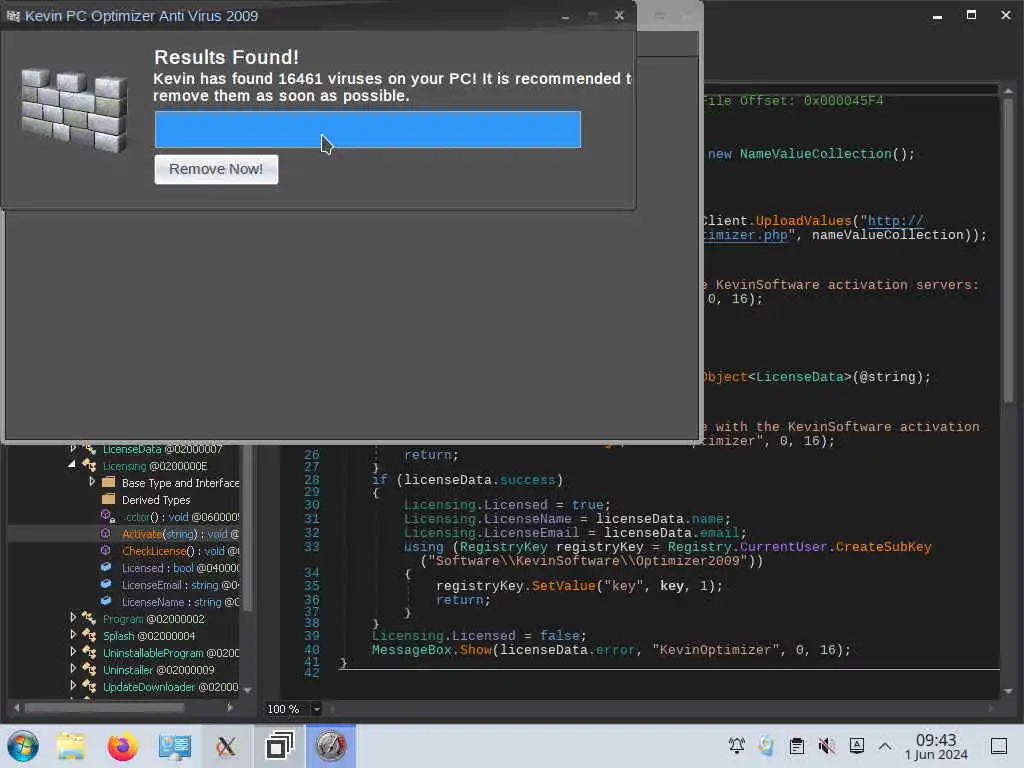Screen dimensions: 1024x768
Task: Unmute the muted volume tray icon
Action: click(x=827, y=746)
